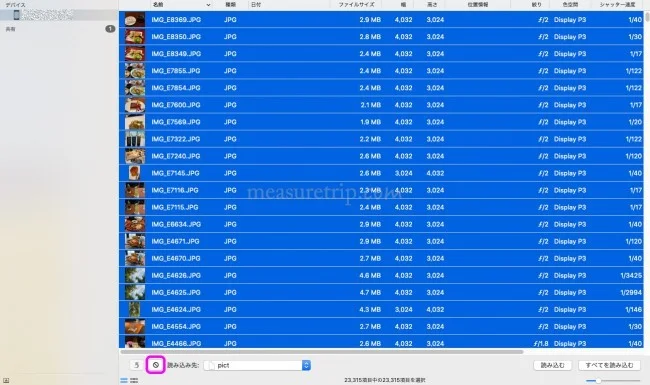Viewport: 650px width, 385px height.
Task: Click thumbnail of IMG_E7145.JPG
Action: pos(135,173)
